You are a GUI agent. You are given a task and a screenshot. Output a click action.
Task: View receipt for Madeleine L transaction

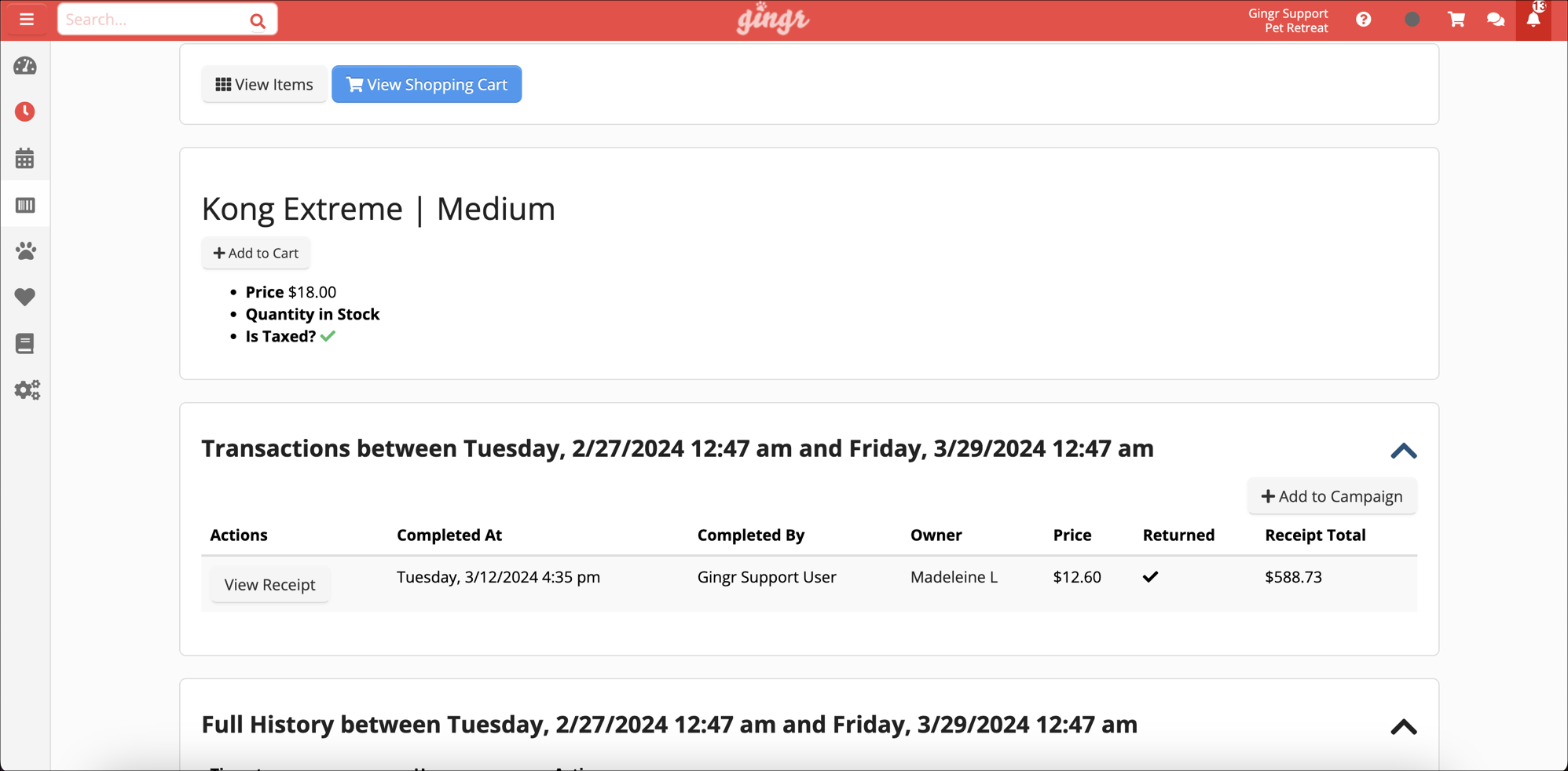[x=269, y=585]
